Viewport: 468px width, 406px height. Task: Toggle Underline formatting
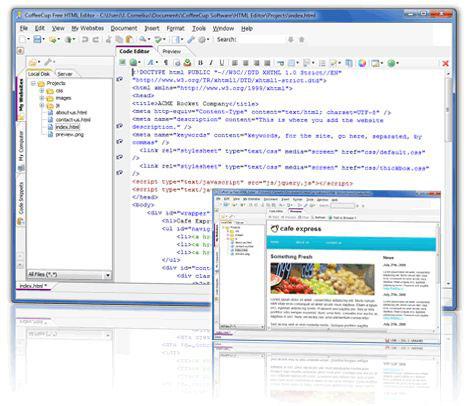(x=222, y=63)
